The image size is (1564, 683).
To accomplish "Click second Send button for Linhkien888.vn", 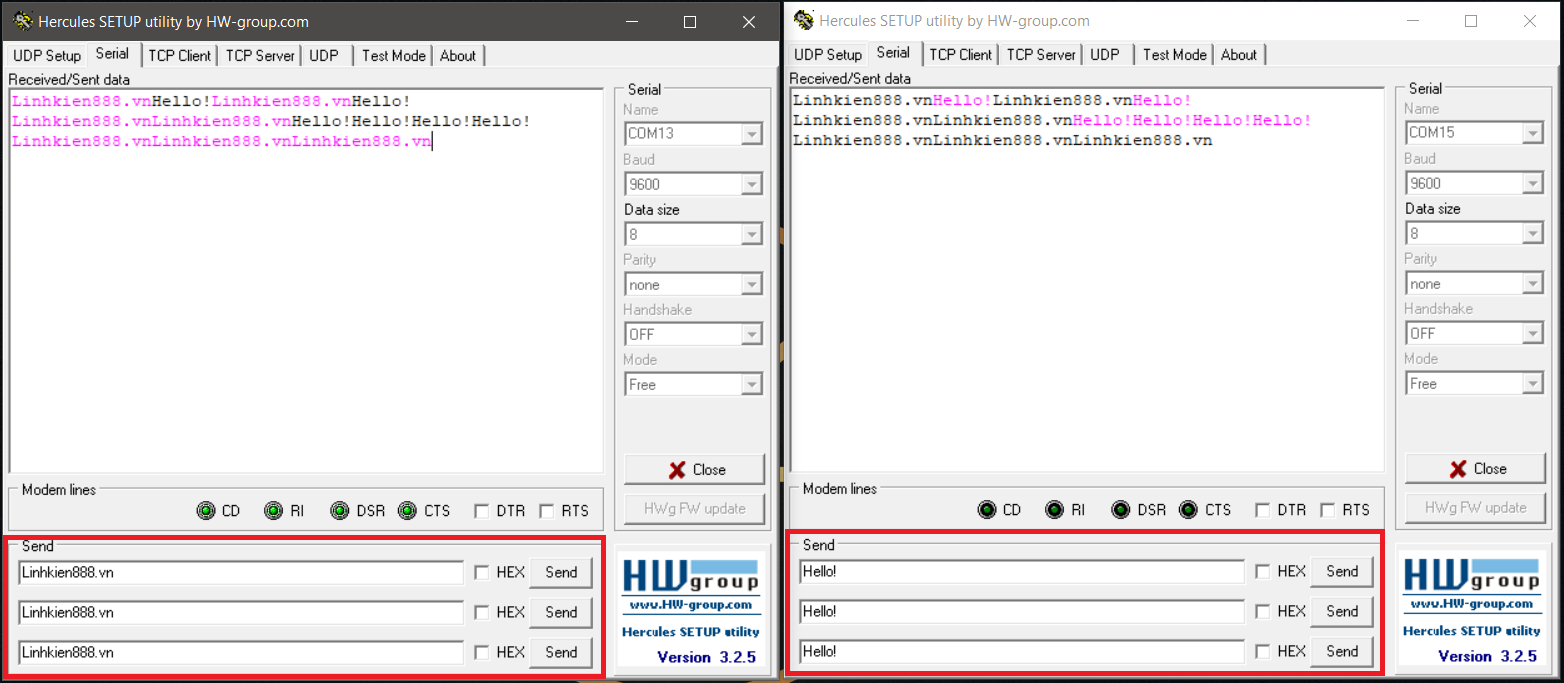I will coord(561,613).
